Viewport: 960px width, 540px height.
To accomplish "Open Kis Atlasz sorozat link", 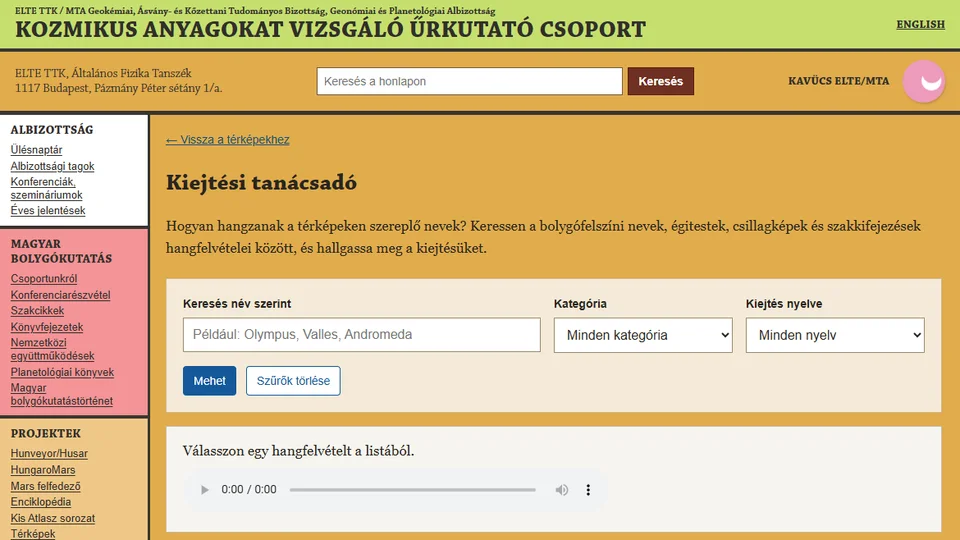I will pos(53,519).
